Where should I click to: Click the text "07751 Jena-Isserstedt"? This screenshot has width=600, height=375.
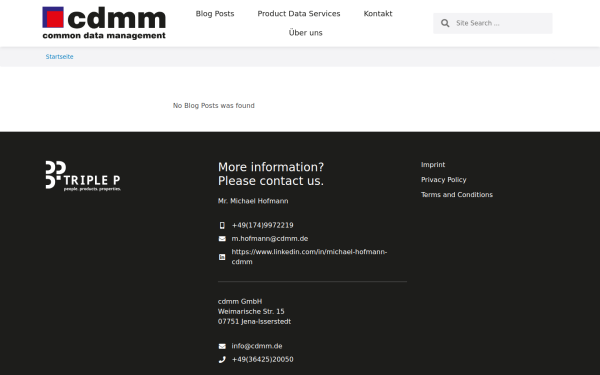(254, 321)
